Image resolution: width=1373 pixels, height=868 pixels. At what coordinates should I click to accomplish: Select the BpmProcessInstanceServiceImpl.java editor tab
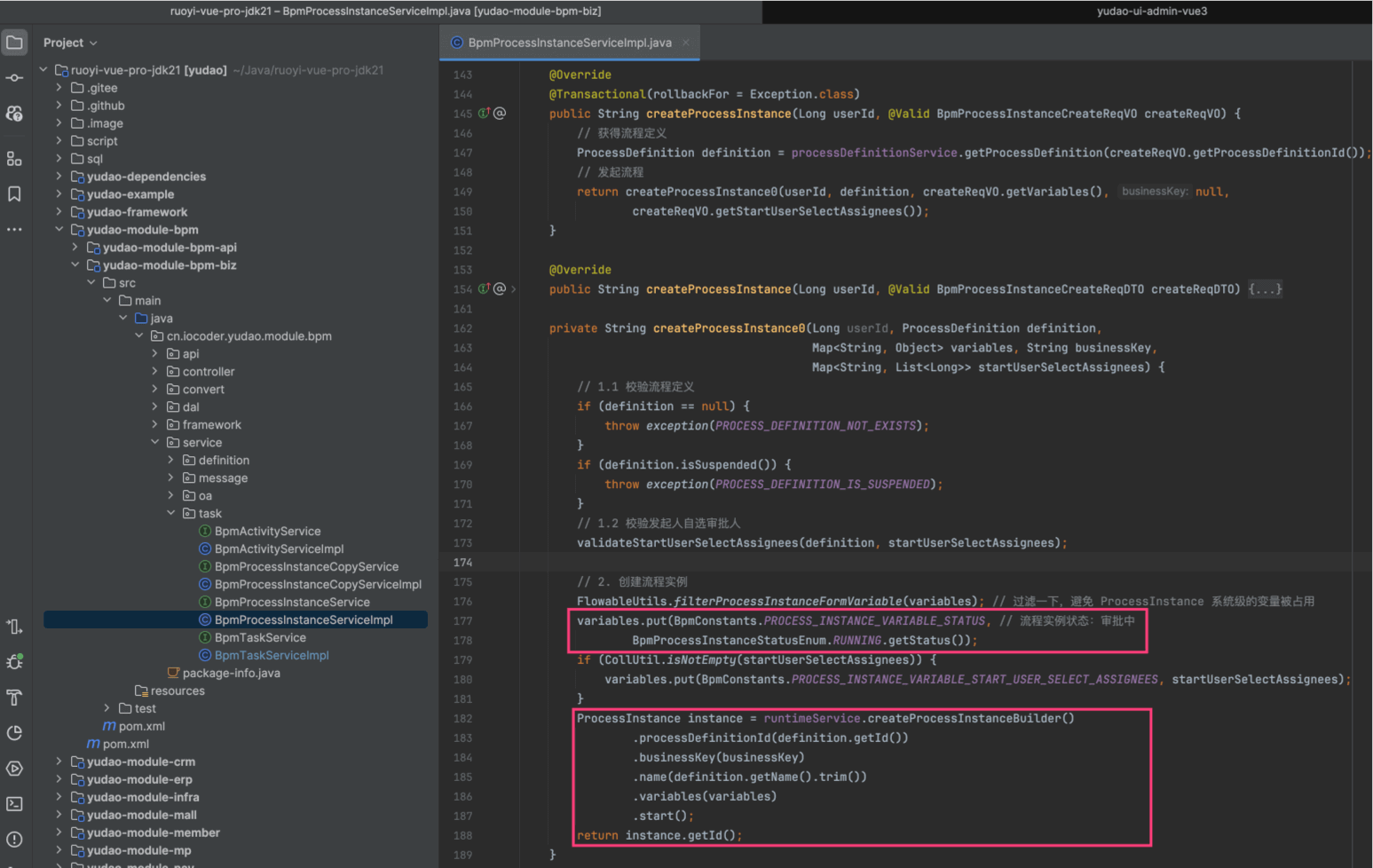point(569,43)
